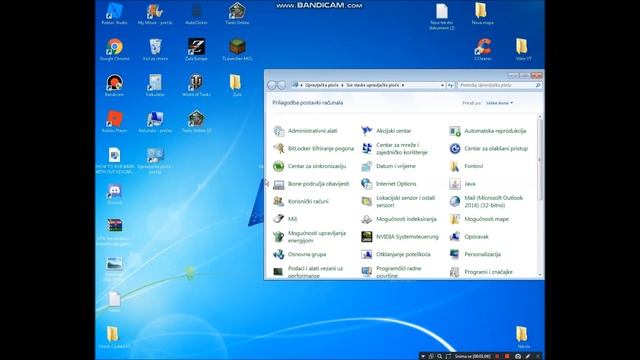Open Internet Options
640x360 pixels.
tap(389, 184)
